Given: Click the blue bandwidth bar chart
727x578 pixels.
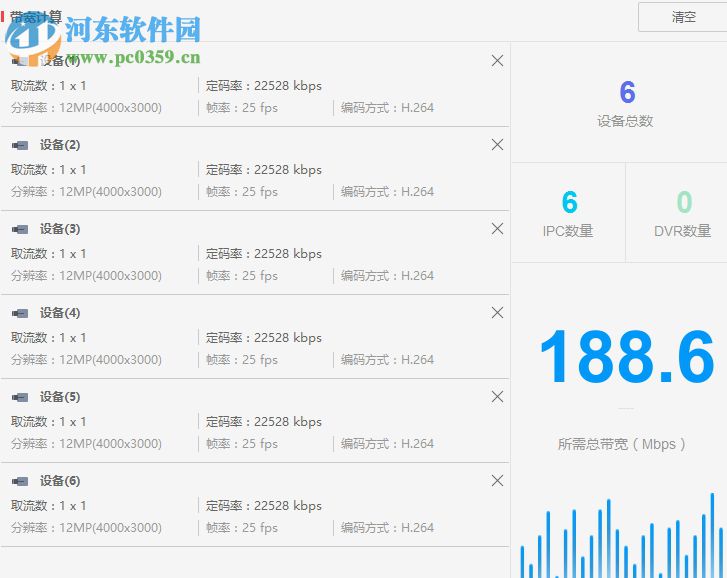Looking at the screenshot, I should (621, 535).
